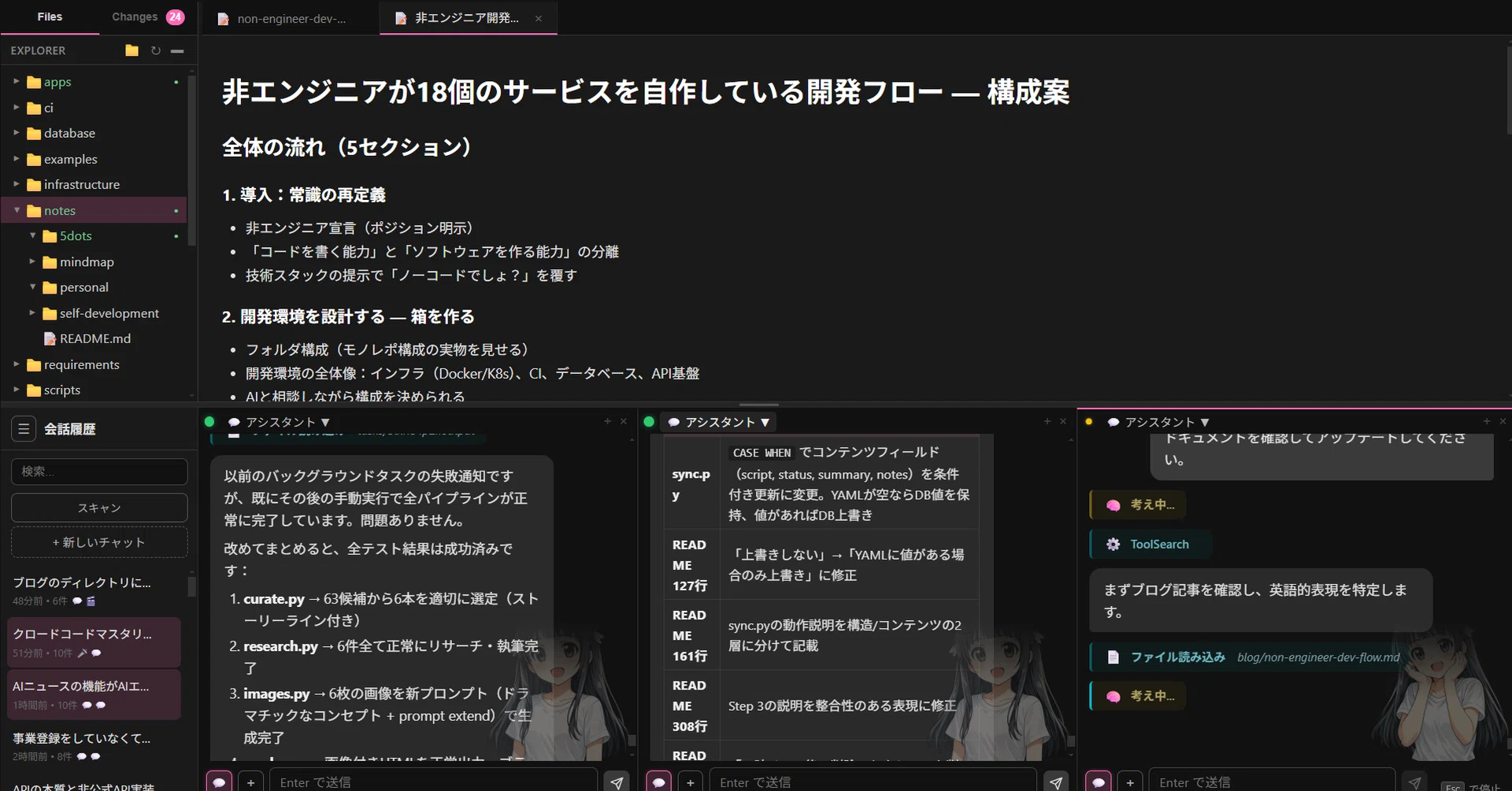Switch to the Files tab
The width and height of the screenshot is (1512, 791).
(x=50, y=17)
